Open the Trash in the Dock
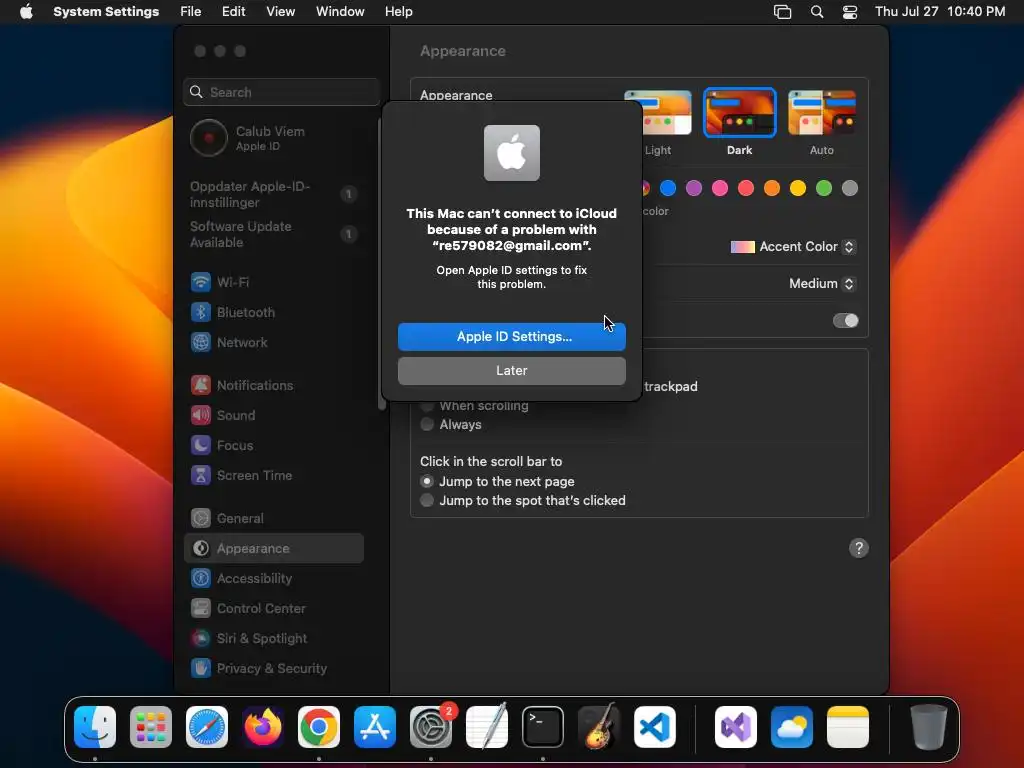This screenshot has width=1024, height=768. click(x=929, y=727)
